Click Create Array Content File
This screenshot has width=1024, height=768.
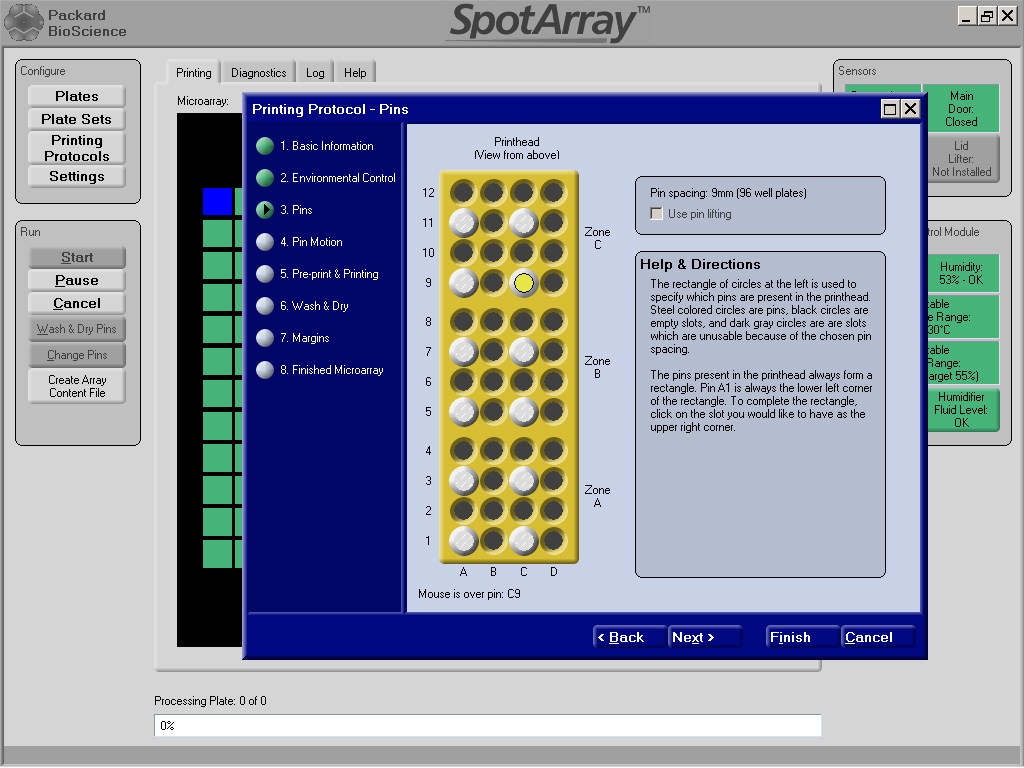(x=77, y=386)
